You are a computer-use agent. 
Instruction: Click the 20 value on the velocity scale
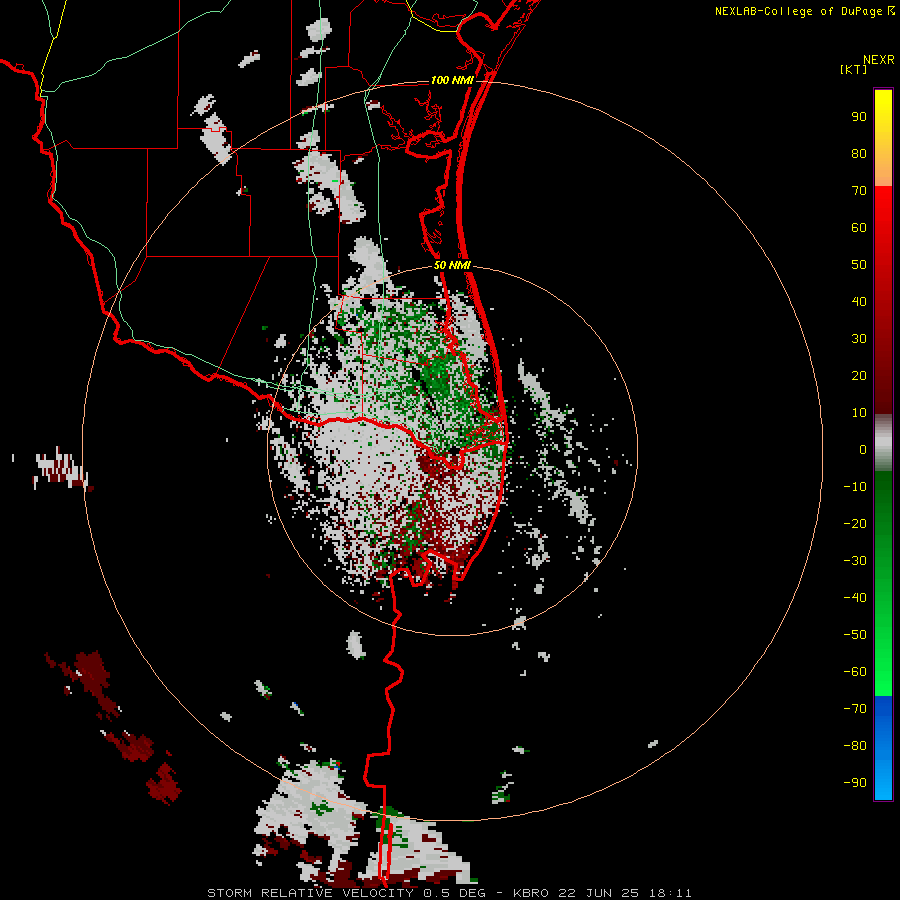point(859,376)
